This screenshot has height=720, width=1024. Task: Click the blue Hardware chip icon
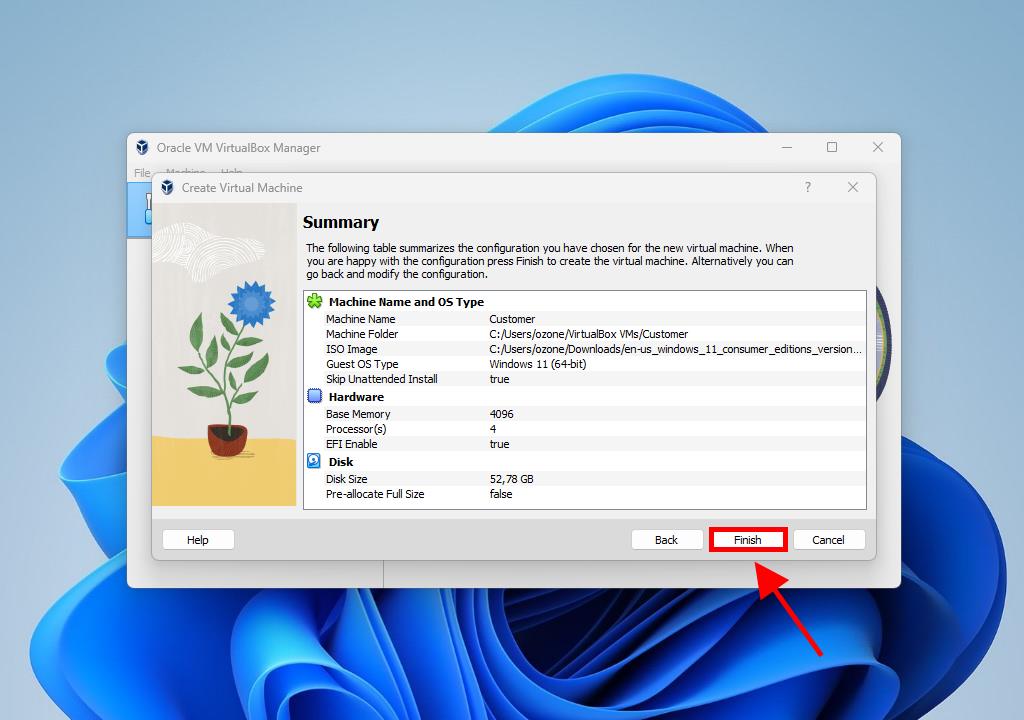pyautogui.click(x=315, y=396)
